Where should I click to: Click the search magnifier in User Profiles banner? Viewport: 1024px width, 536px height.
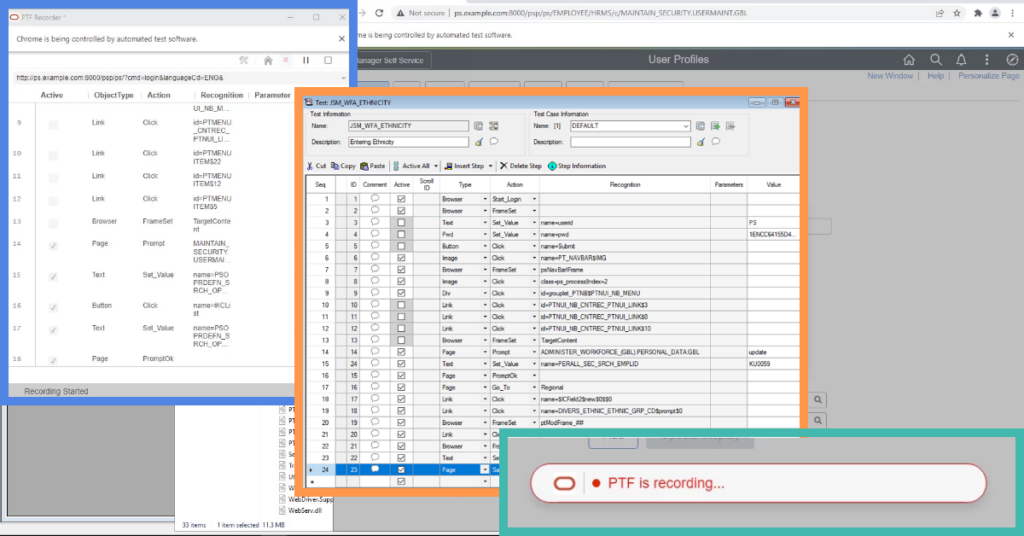tap(936, 59)
